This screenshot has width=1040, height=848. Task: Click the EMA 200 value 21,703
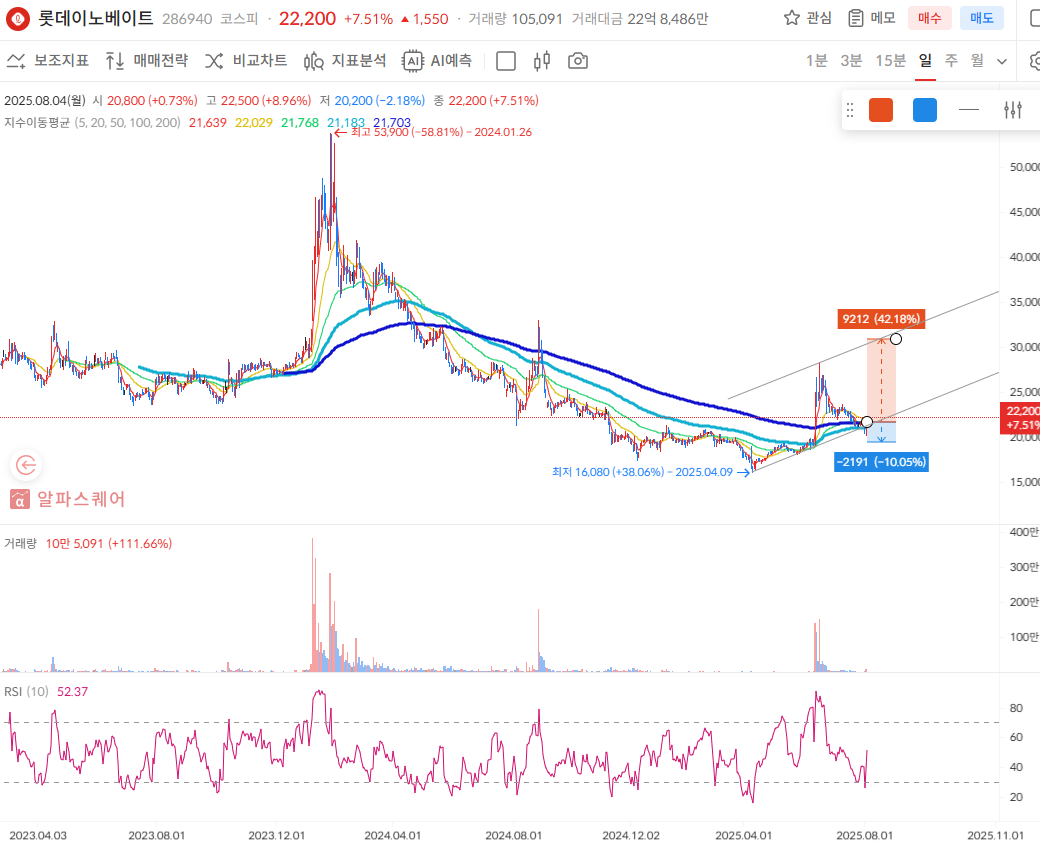[x=392, y=123]
